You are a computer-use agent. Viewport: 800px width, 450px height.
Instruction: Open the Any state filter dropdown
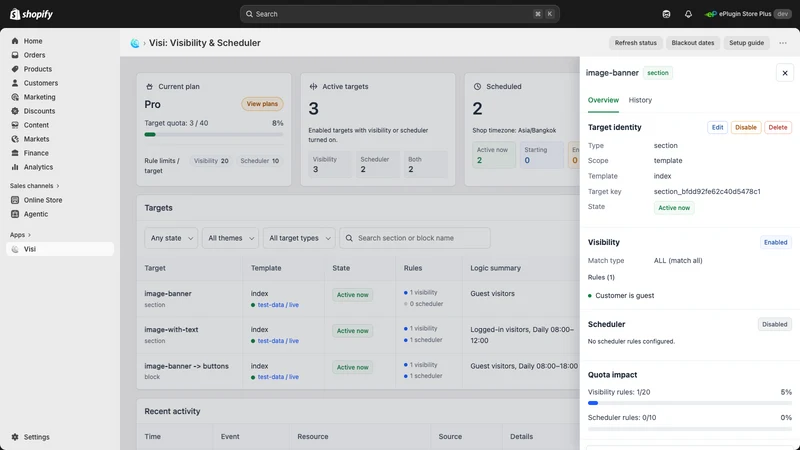click(171, 238)
